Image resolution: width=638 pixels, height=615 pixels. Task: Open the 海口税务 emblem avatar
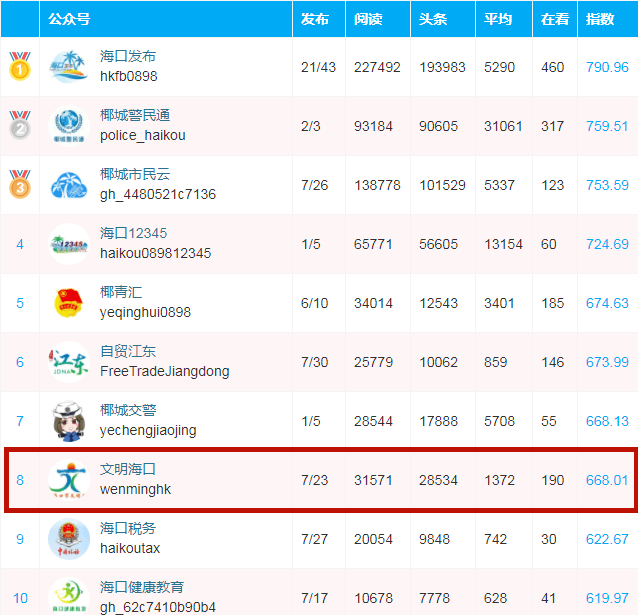coord(68,539)
